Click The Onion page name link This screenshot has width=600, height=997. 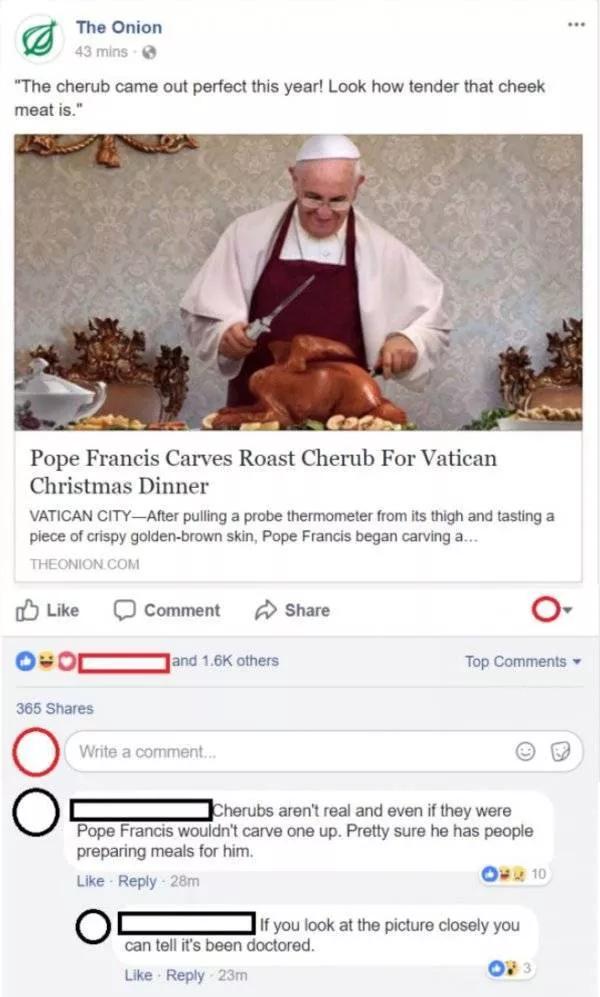click(118, 27)
